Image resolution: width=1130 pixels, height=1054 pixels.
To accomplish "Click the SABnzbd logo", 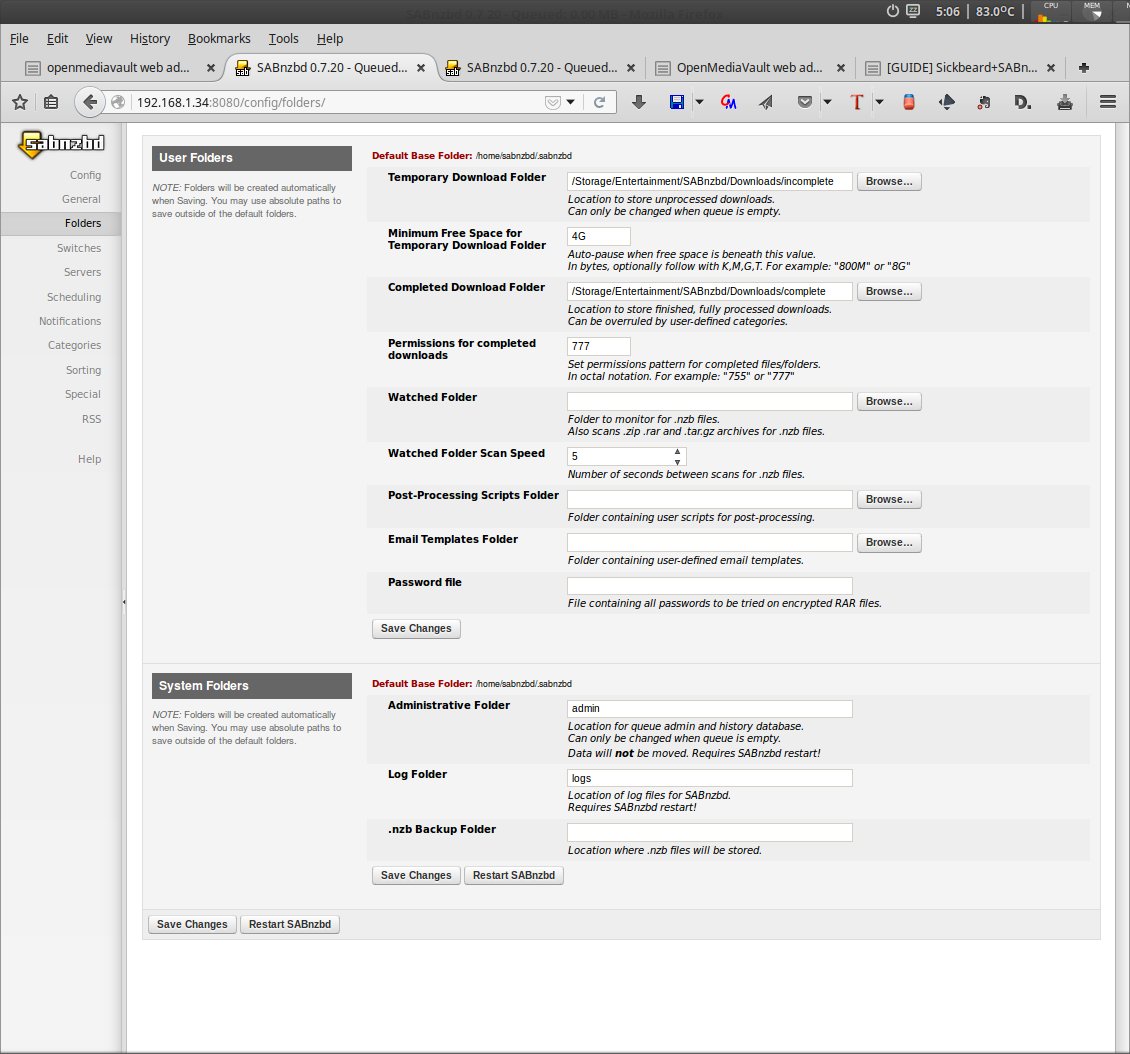I will pos(61,144).
